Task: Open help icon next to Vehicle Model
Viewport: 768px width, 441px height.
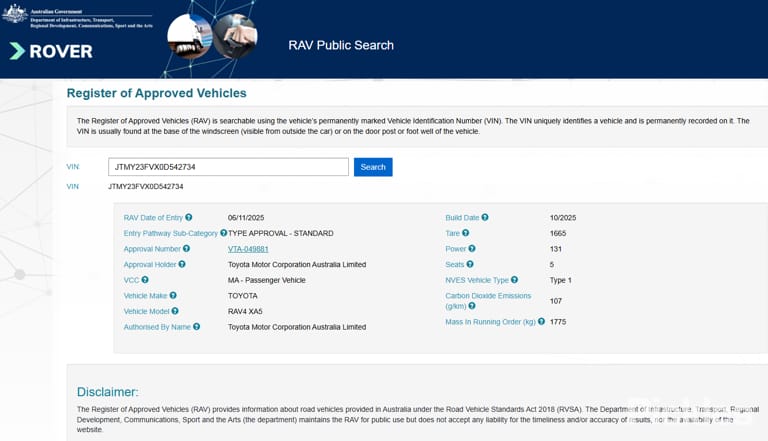Action: coord(175,311)
